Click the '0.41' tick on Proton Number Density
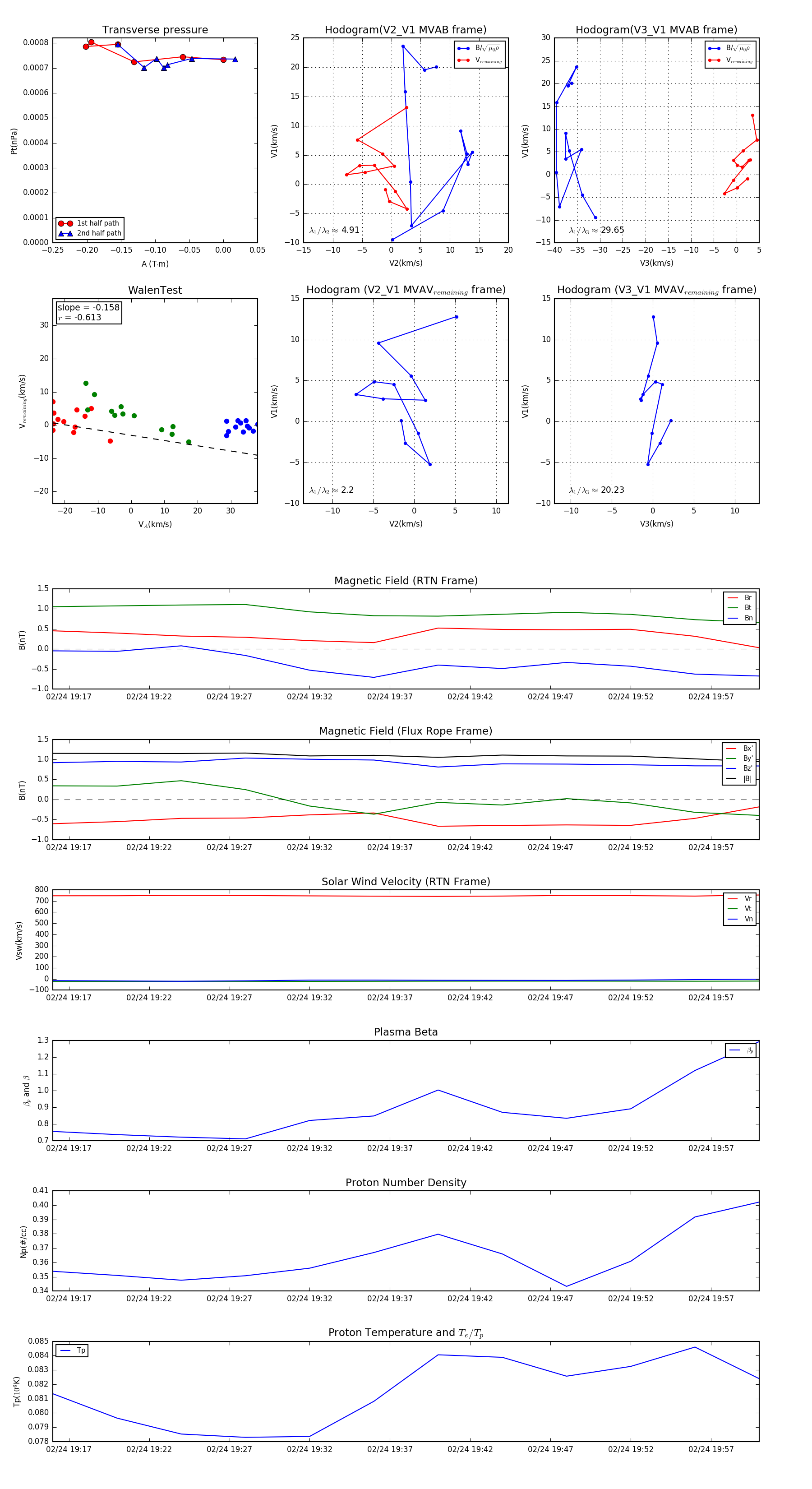The image size is (812, 1489). coord(41,1191)
